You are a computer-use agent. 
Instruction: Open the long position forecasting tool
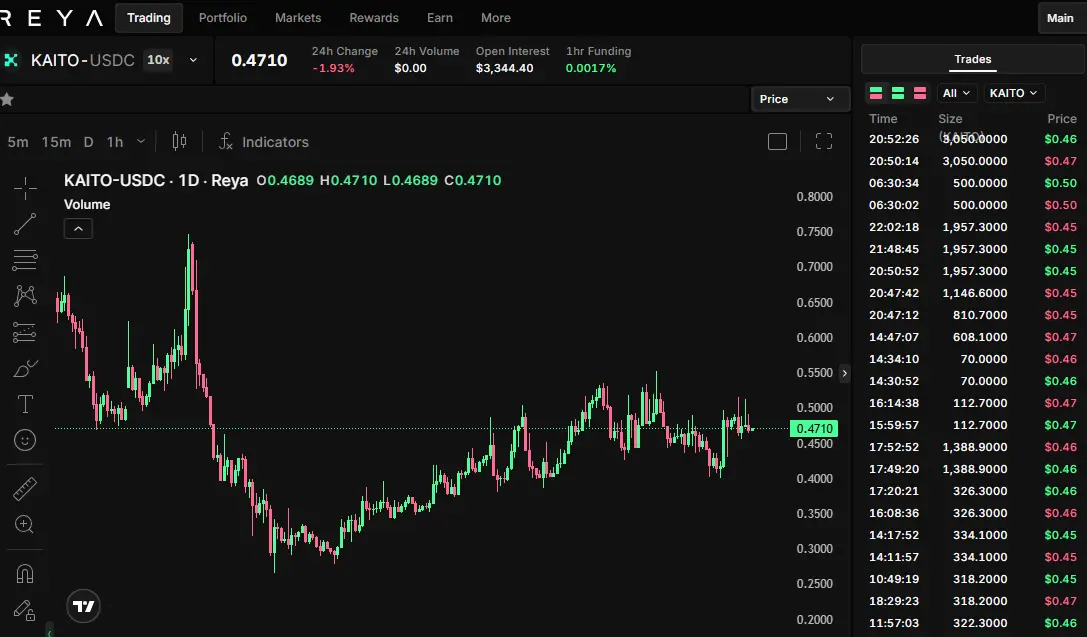(25, 332)
